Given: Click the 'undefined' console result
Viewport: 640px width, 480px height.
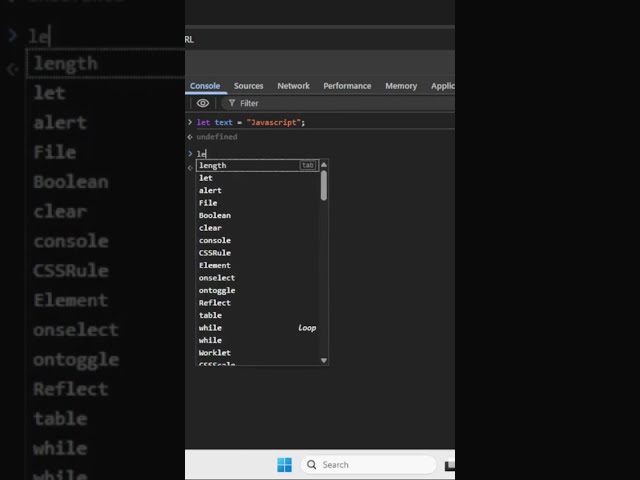Looking at the screenshot, I should click(x=217, y=137).
